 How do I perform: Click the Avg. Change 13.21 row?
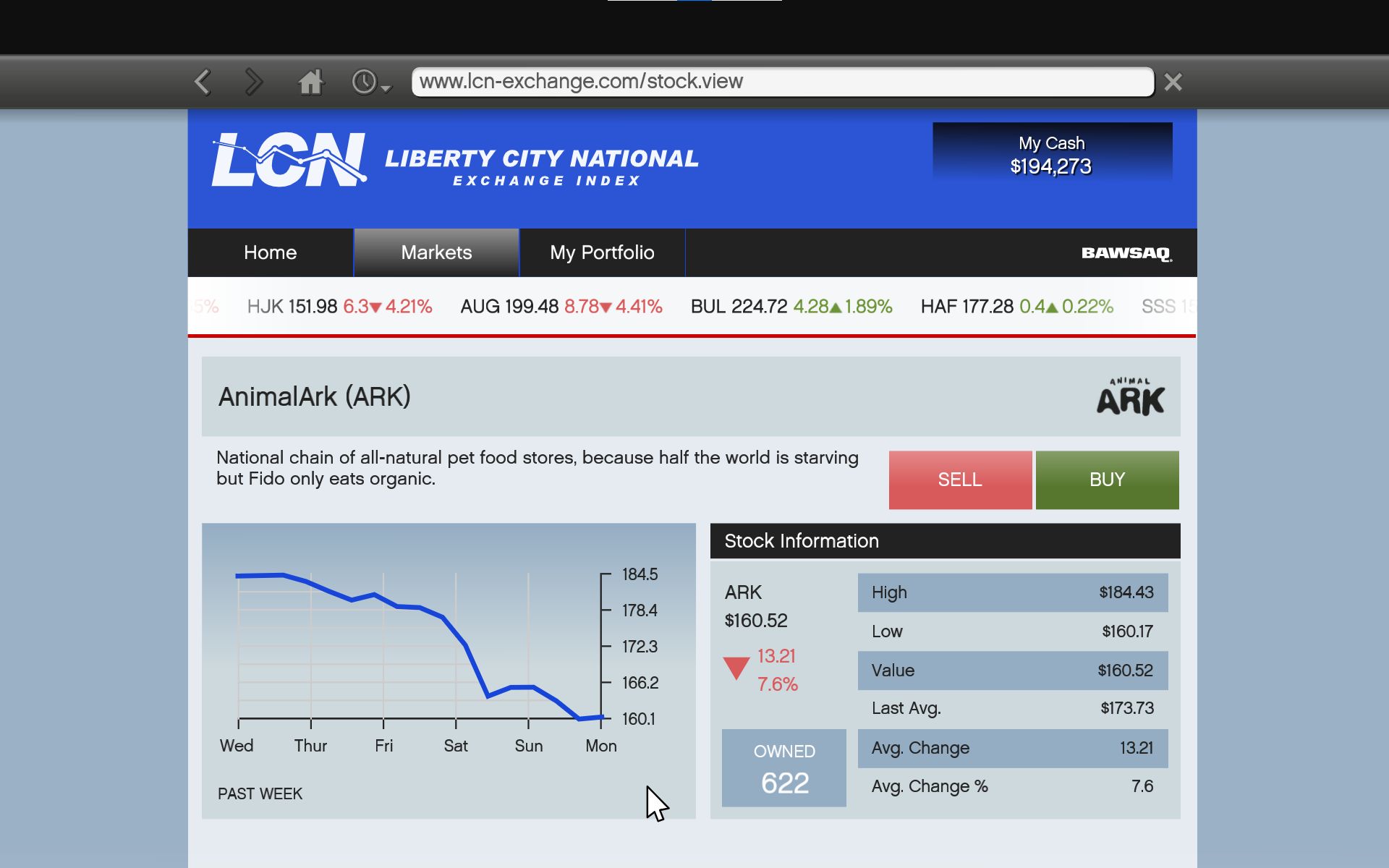tap(1012, 748)
